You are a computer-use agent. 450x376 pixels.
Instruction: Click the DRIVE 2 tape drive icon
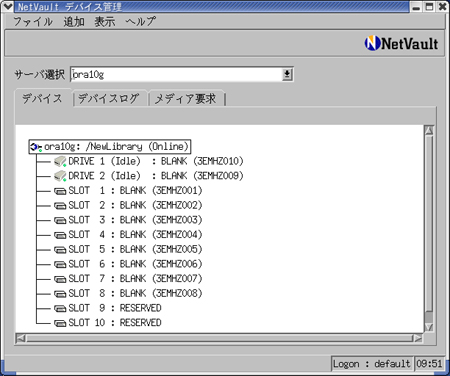tap(60, 176)
